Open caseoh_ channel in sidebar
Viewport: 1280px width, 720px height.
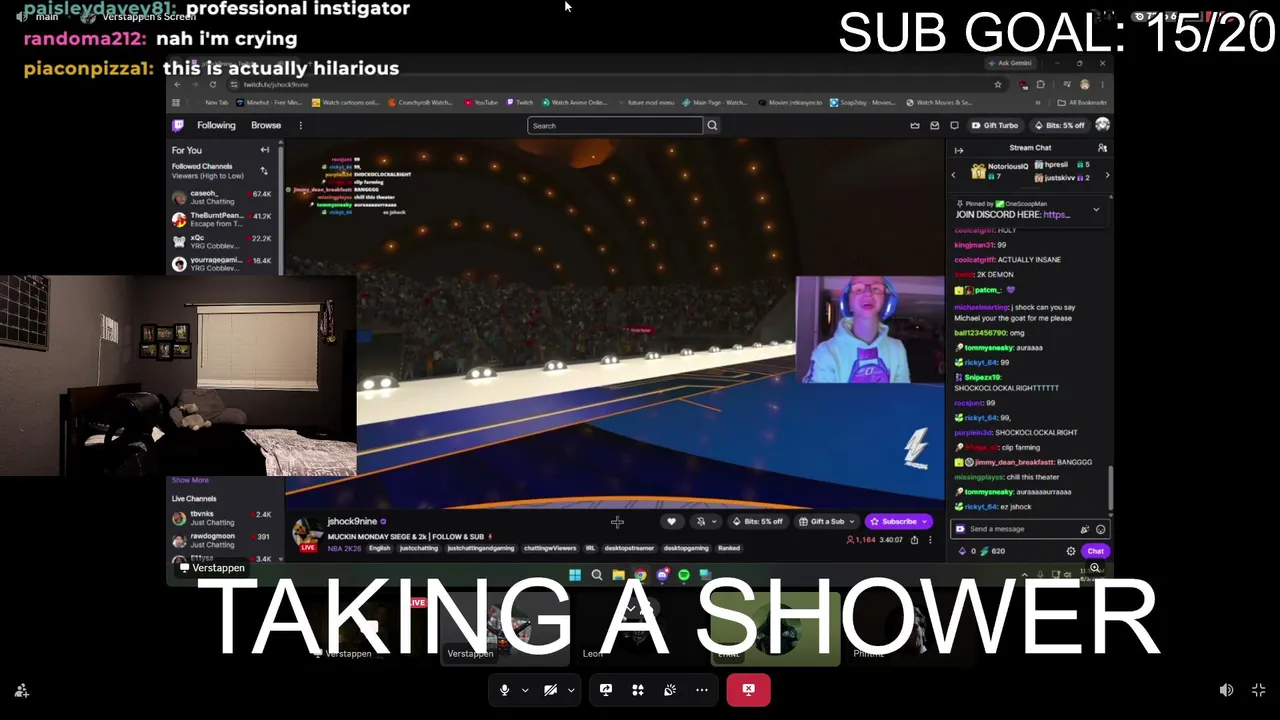222,198
